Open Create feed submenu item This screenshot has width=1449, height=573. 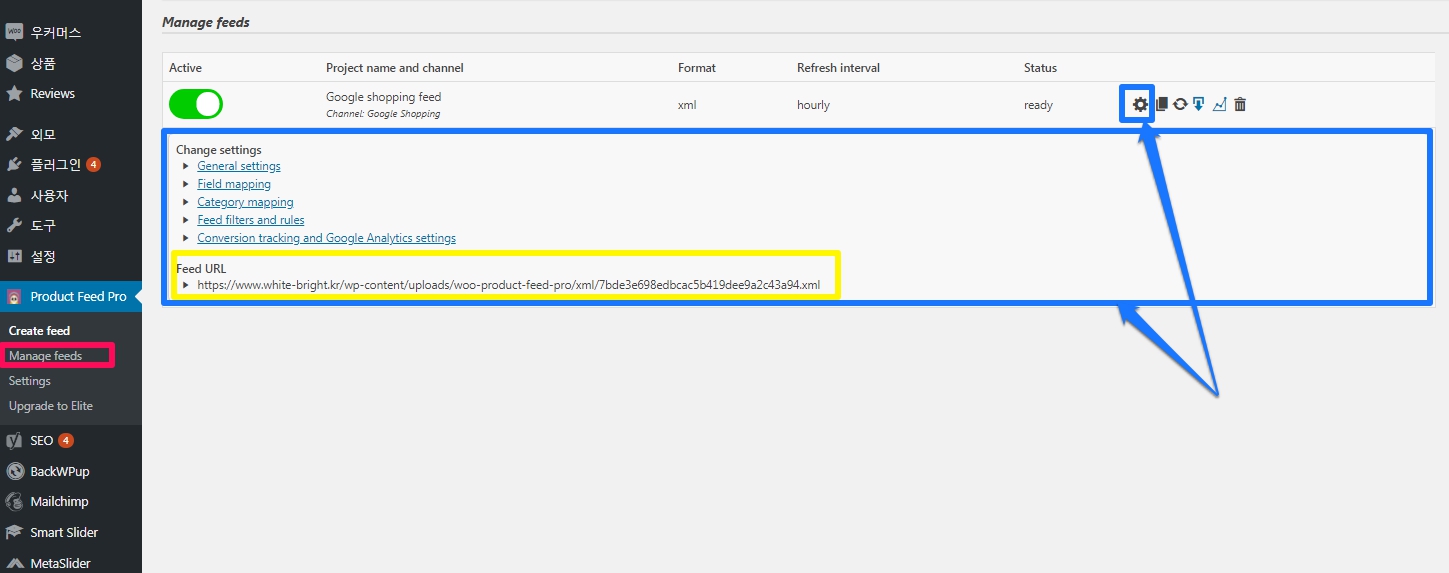(39, 330)
